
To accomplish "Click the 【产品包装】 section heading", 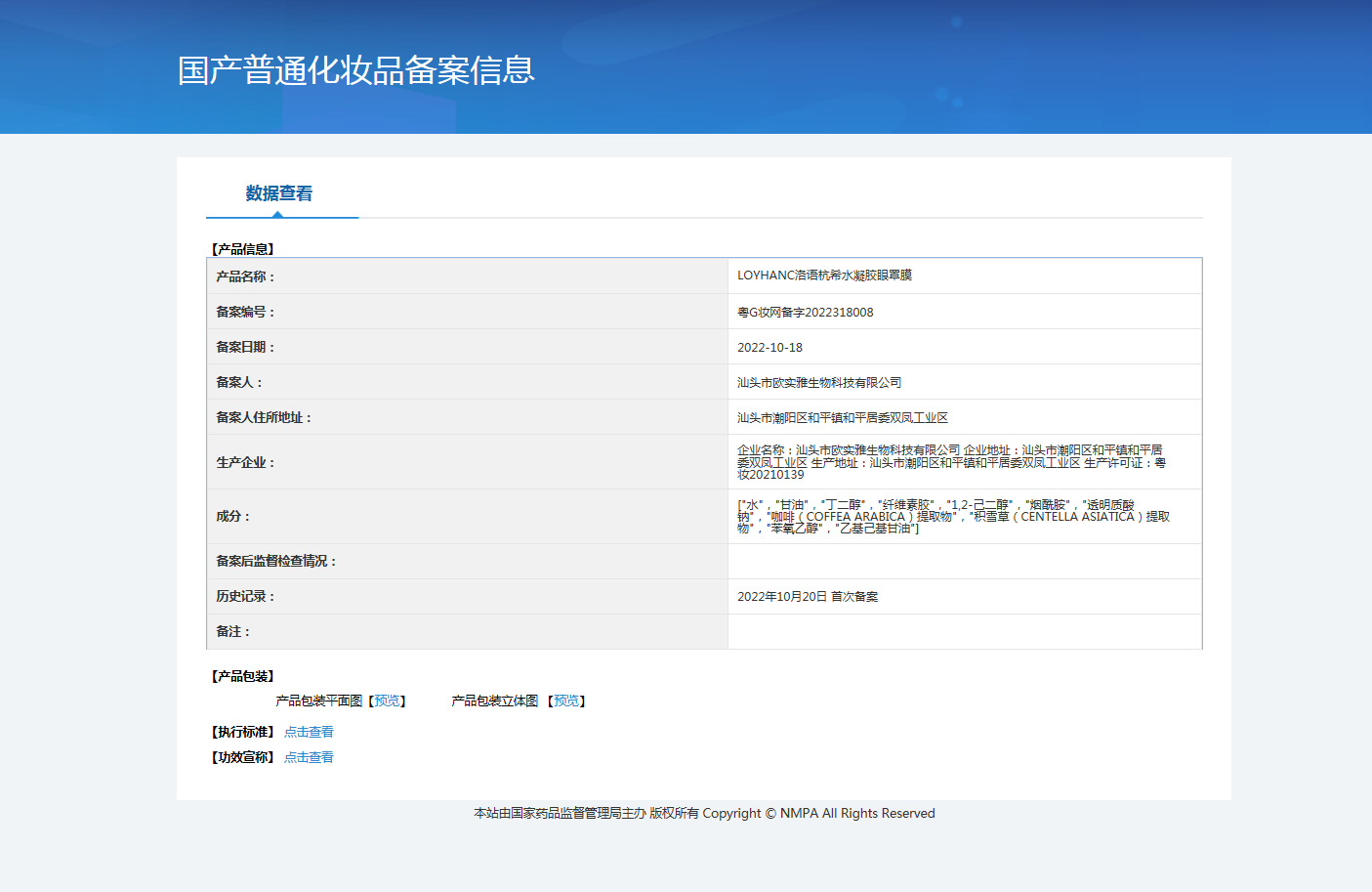I will pyautogui.click(x=242, y=676).
